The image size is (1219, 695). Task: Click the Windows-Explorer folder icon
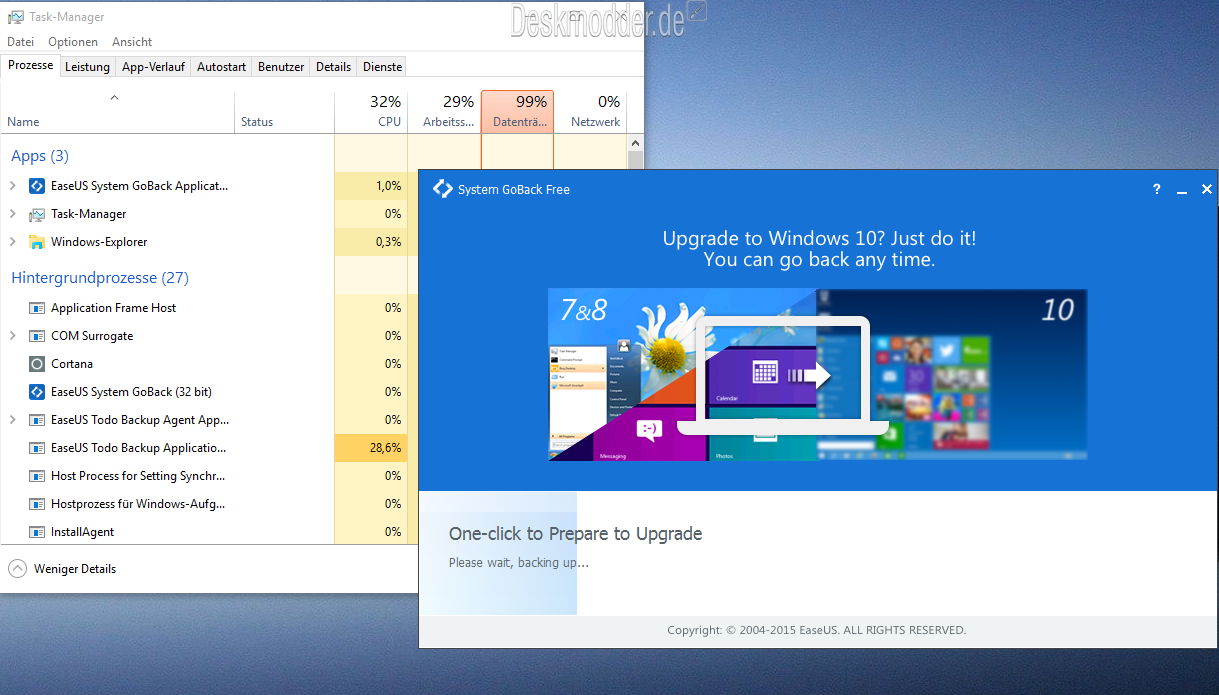coord(37,242)
